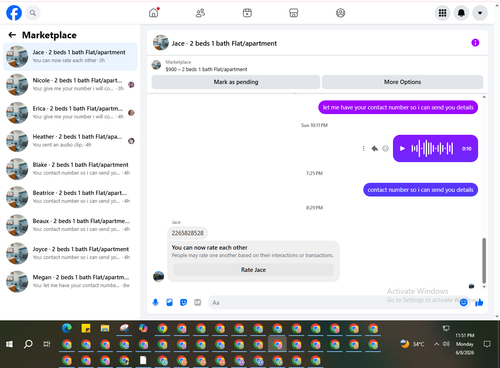Image resolution: width=500 pixels, height=368 pixels.
Task: Click the Rate Jace button
Action: coord(253,270)
